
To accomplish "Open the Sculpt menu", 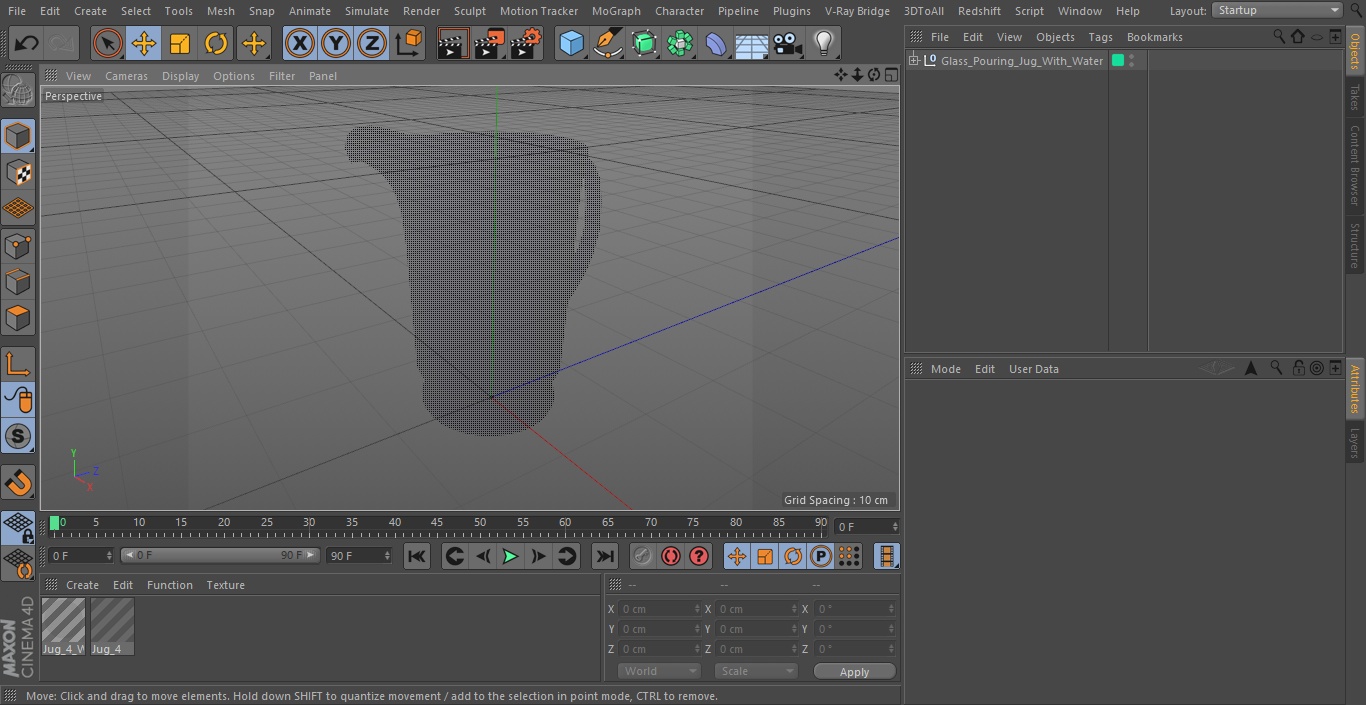I will (x=469, y=11).
